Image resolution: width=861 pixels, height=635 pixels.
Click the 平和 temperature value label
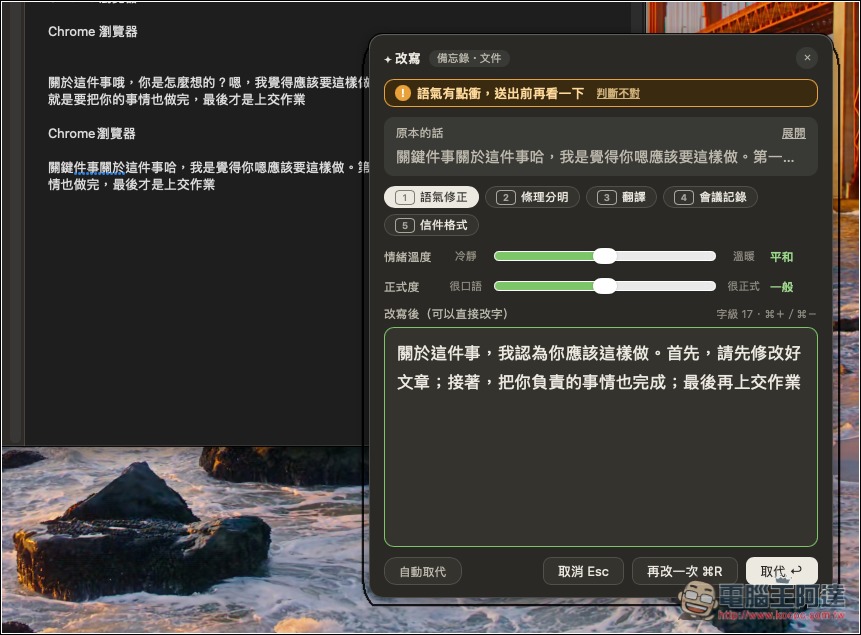click(781, 257)
